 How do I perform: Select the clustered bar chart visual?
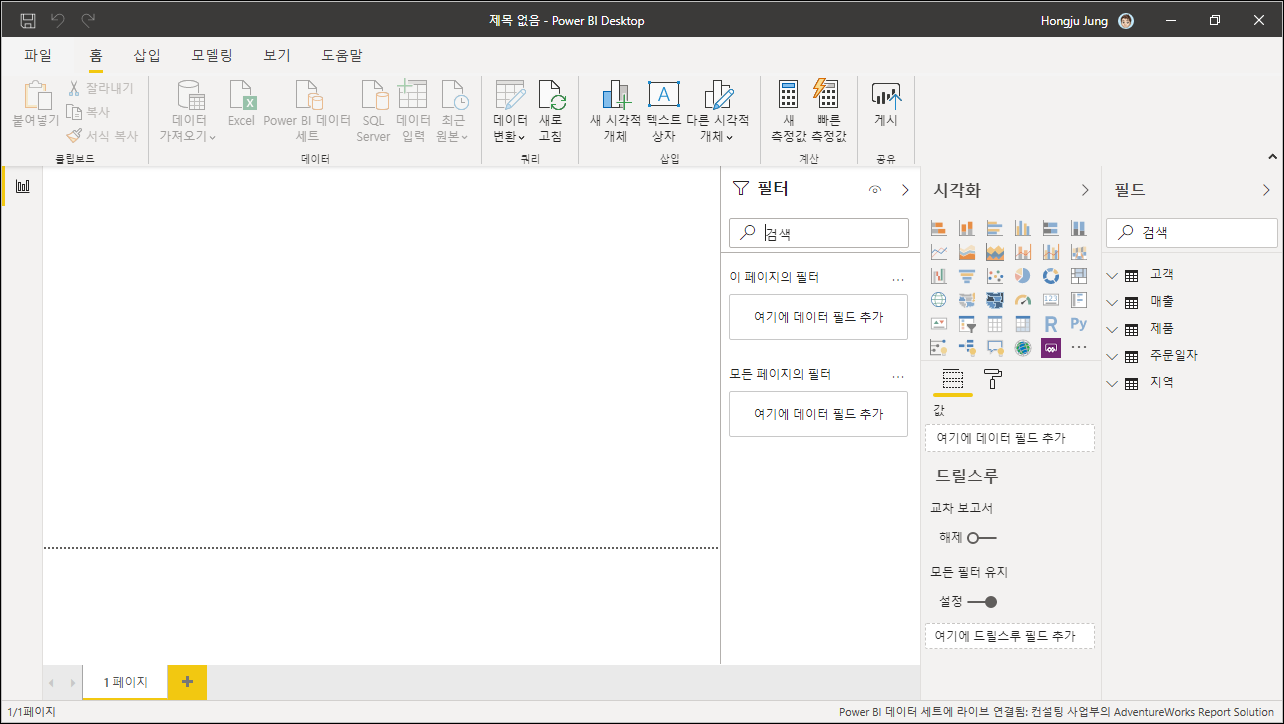pos(994,228)
